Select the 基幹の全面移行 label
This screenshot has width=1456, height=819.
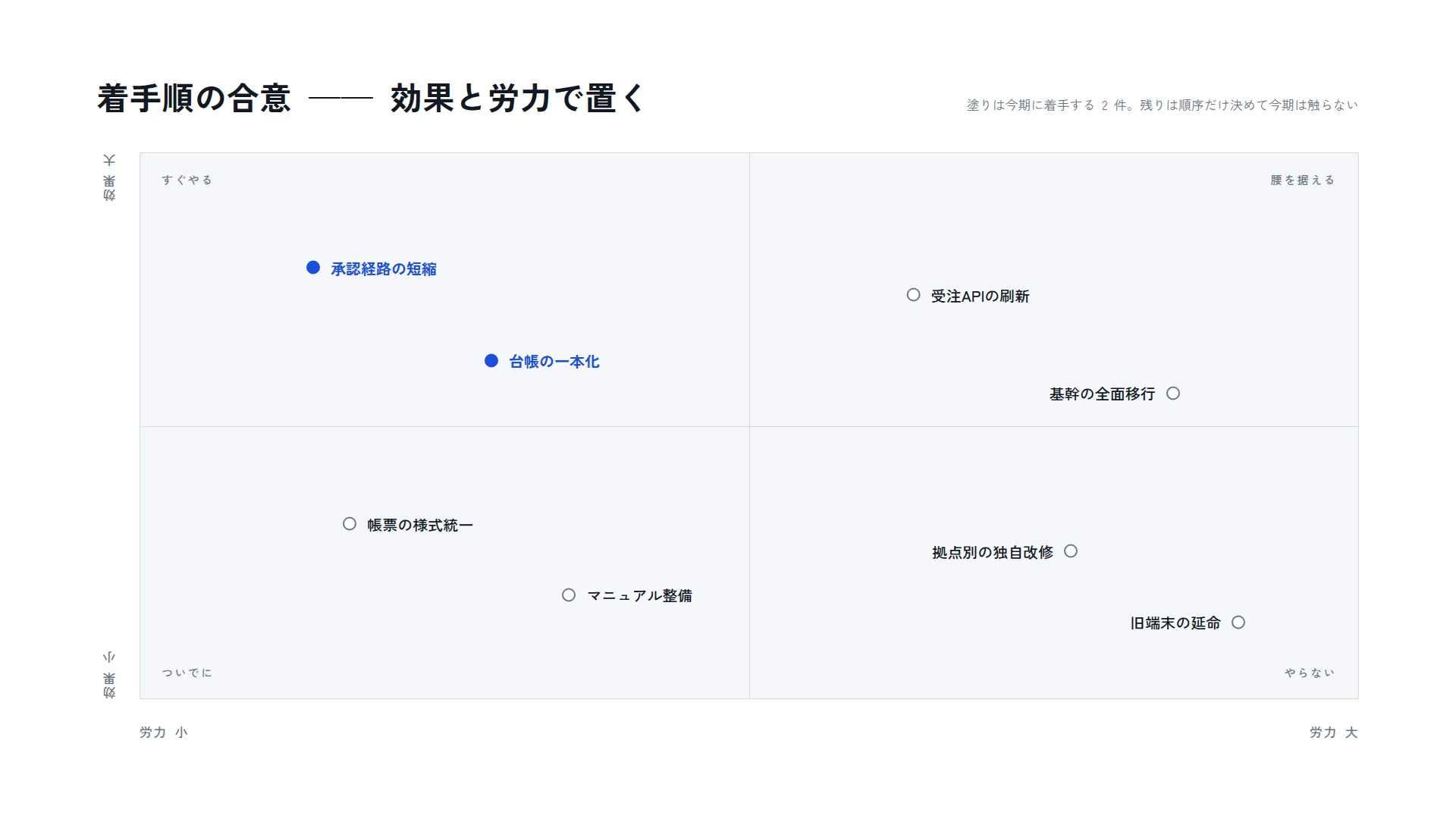(1103, 394)
